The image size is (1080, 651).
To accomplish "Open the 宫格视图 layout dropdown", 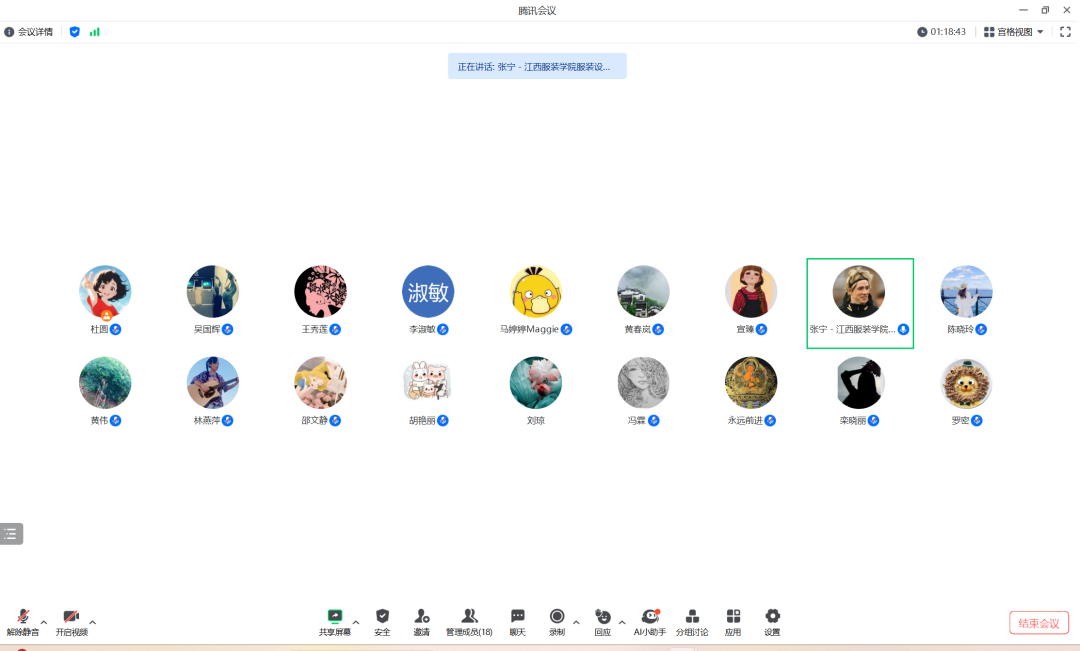I will click(x=1014, y=32).
